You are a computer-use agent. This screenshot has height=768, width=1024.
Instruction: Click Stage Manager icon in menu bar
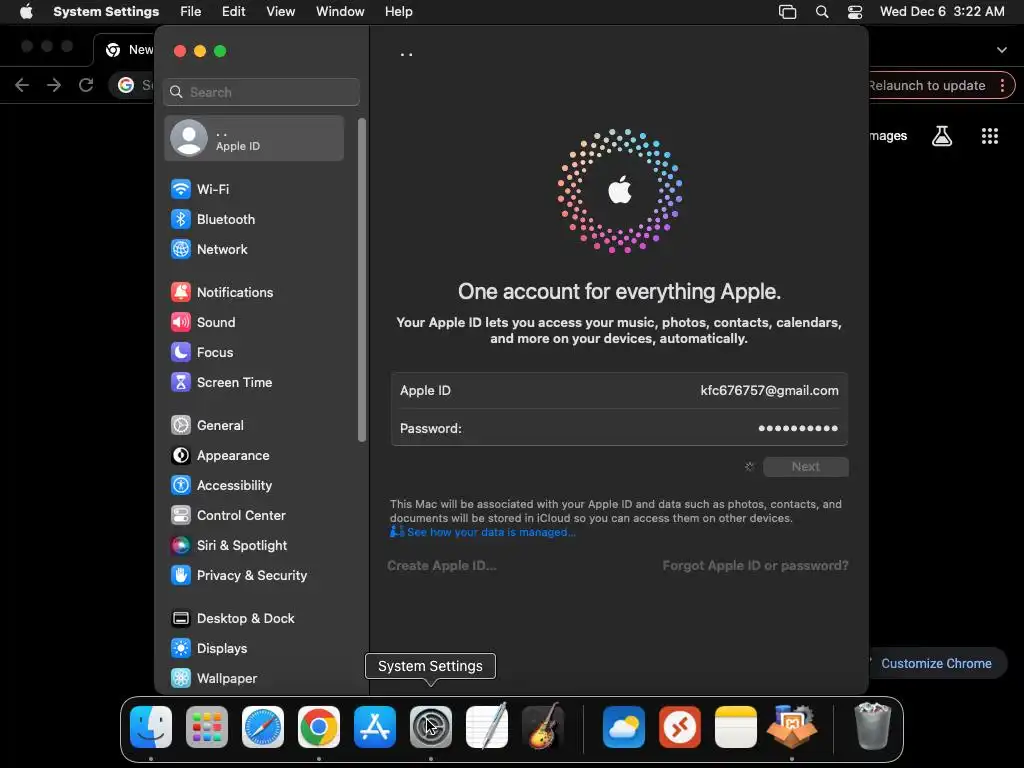click(x=788, y=12)
